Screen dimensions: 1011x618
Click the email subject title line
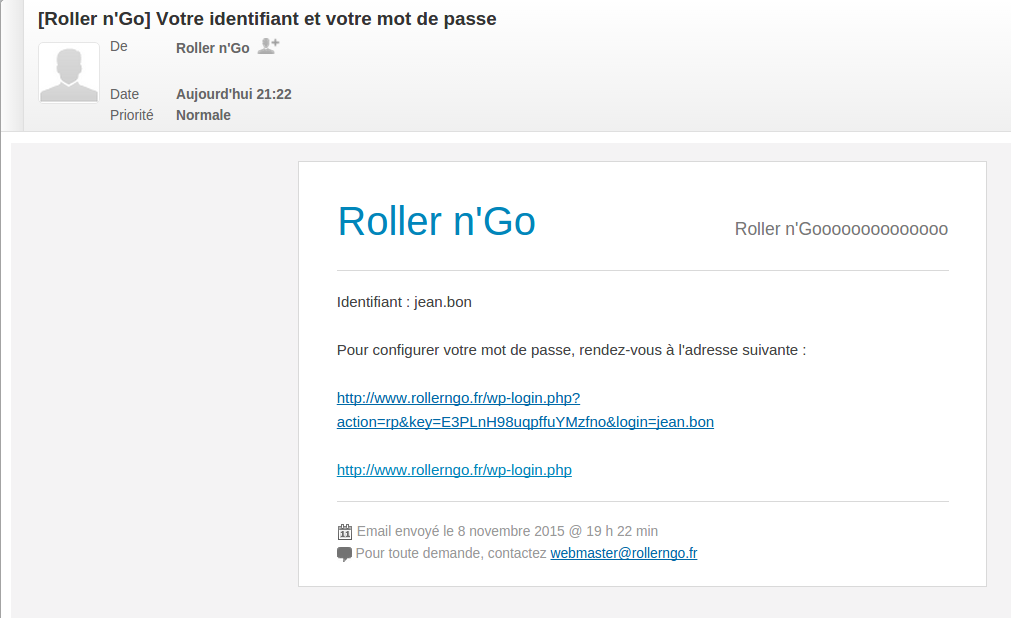[267, 19]
